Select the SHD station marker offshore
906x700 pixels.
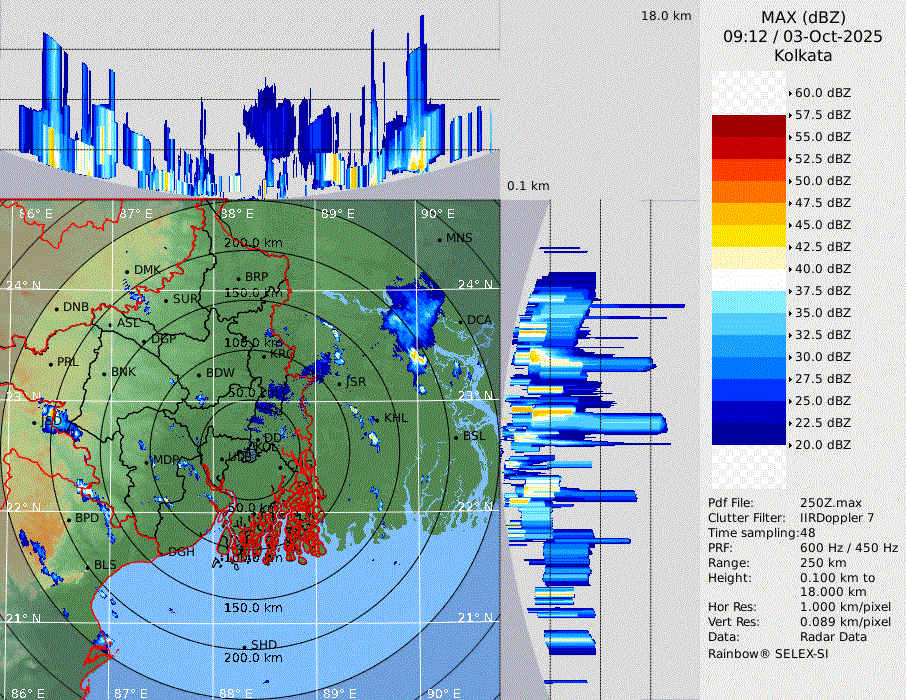pyautogui.click(x=245, y=646)
